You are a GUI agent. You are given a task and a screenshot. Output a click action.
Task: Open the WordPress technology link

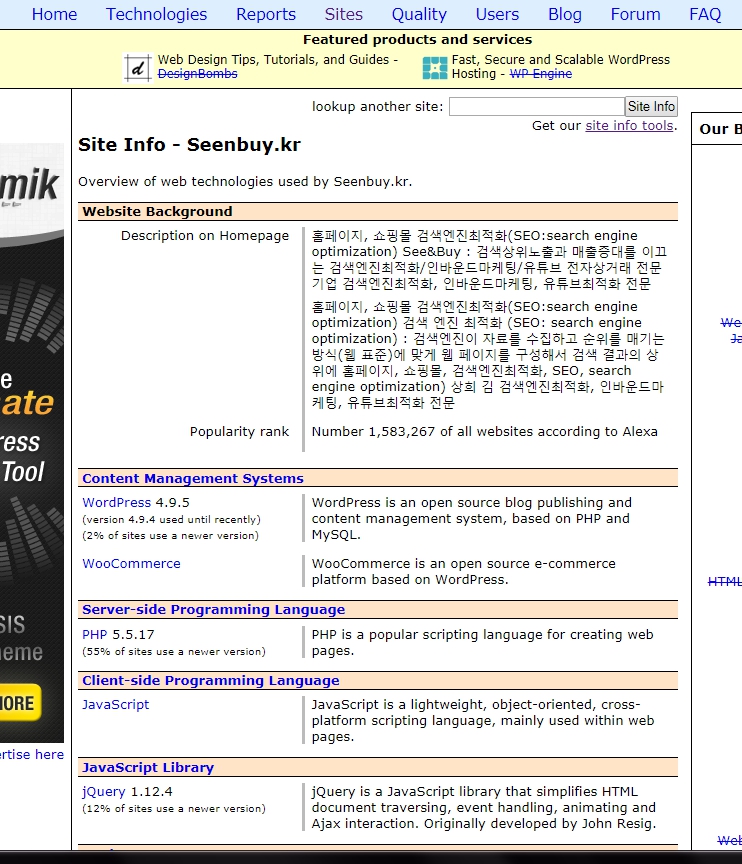click(116, 503)
